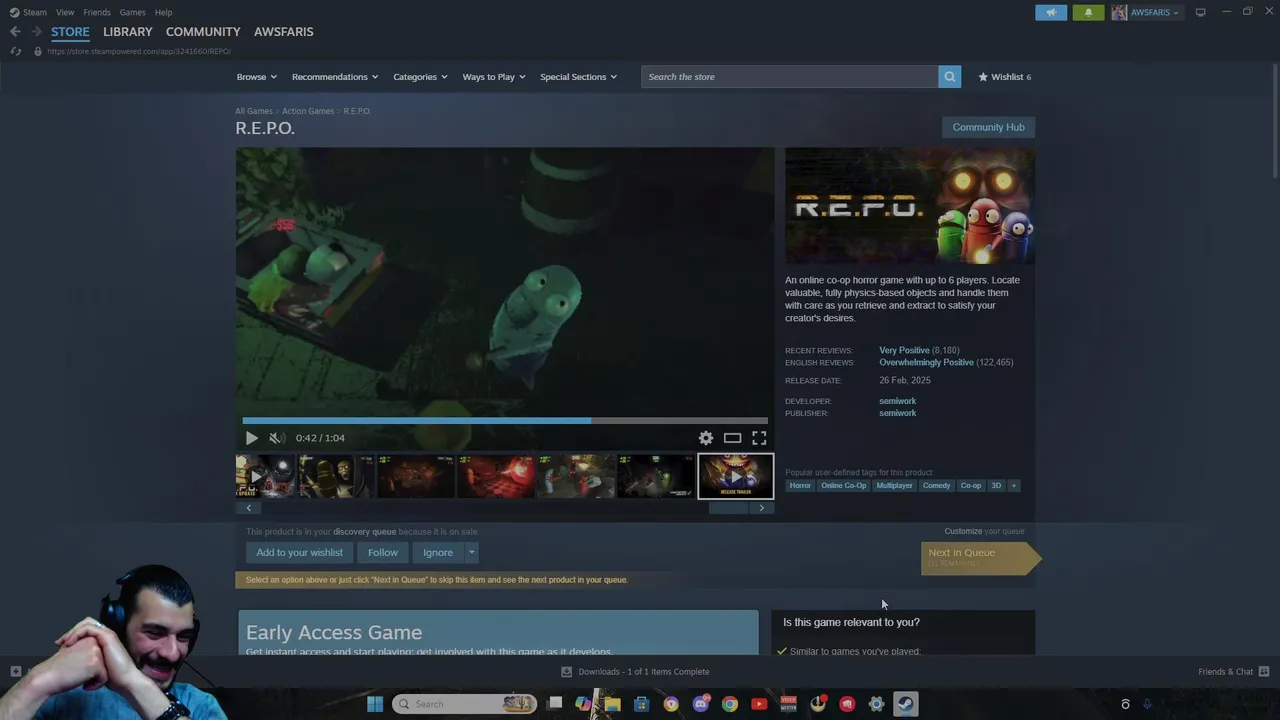
Task: Add game to your wishlist
Action: tap(299, 552)
